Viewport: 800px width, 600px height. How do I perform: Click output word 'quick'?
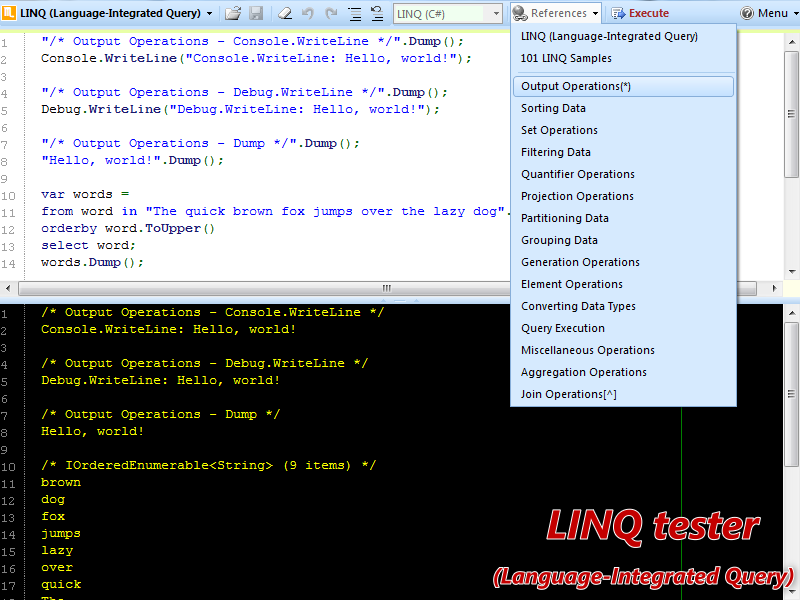[61, 585]
